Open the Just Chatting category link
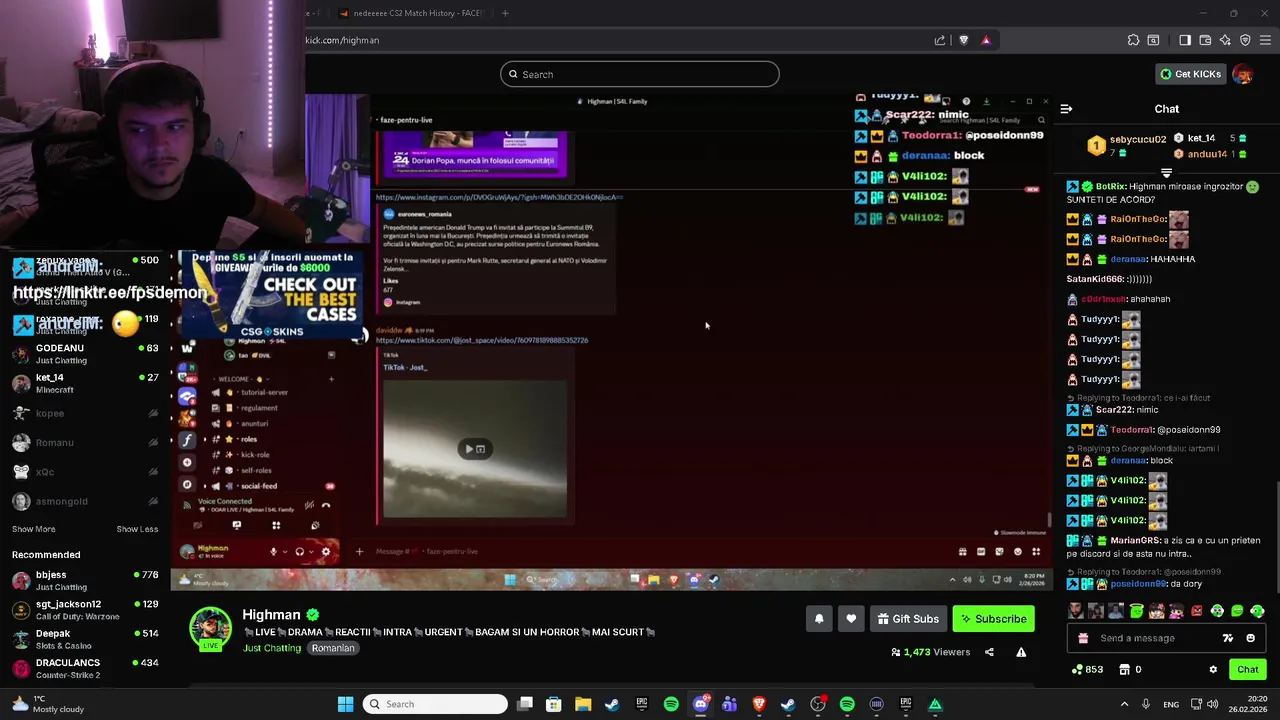This screenshot has height=720, width=1280. (272, 648)
